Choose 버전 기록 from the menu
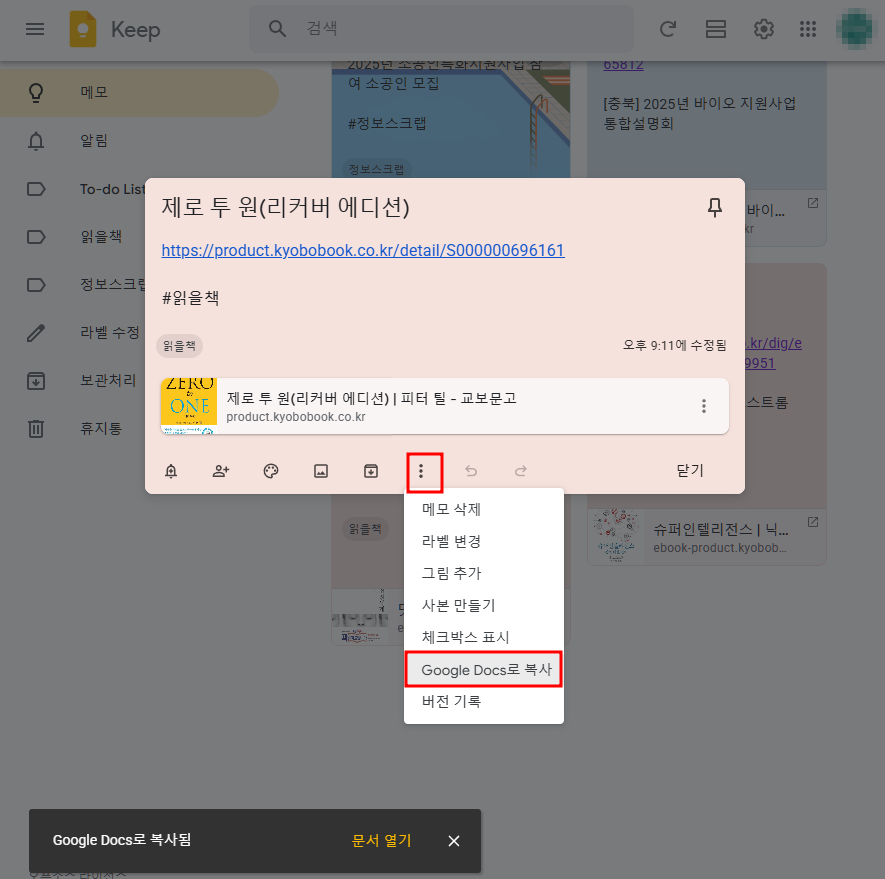The image size is (885, 879). (484, 701)
